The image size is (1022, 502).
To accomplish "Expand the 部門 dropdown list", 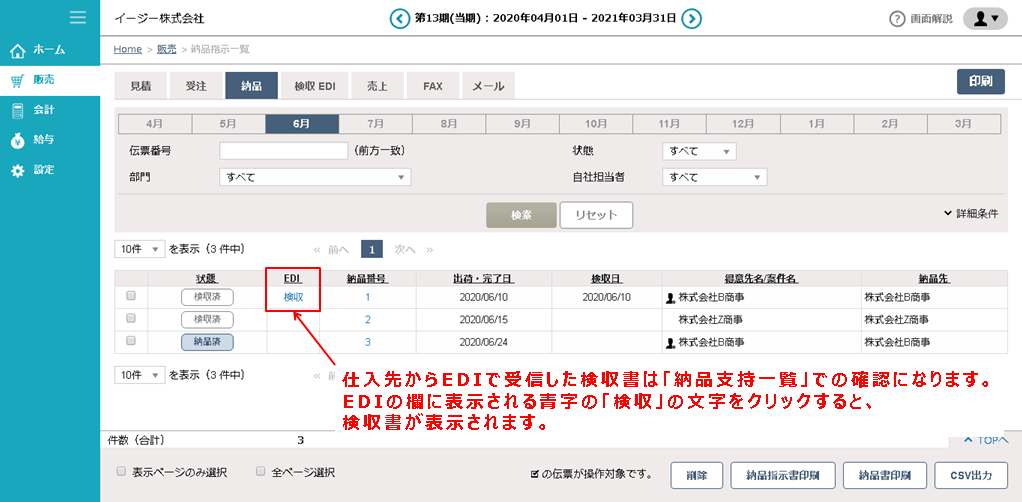I will pos(315,177).
